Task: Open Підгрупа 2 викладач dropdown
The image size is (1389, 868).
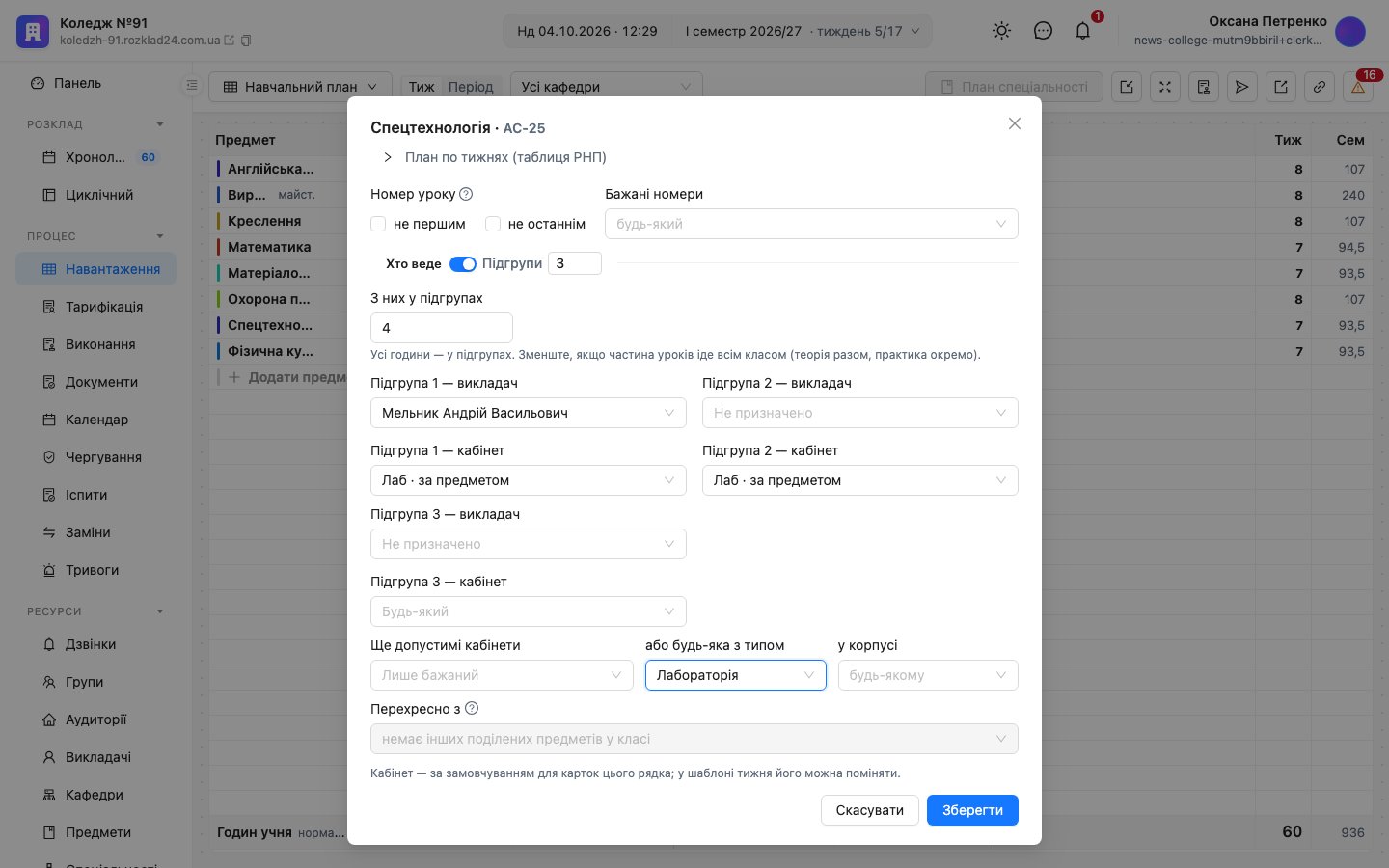Action: (860, 413)
